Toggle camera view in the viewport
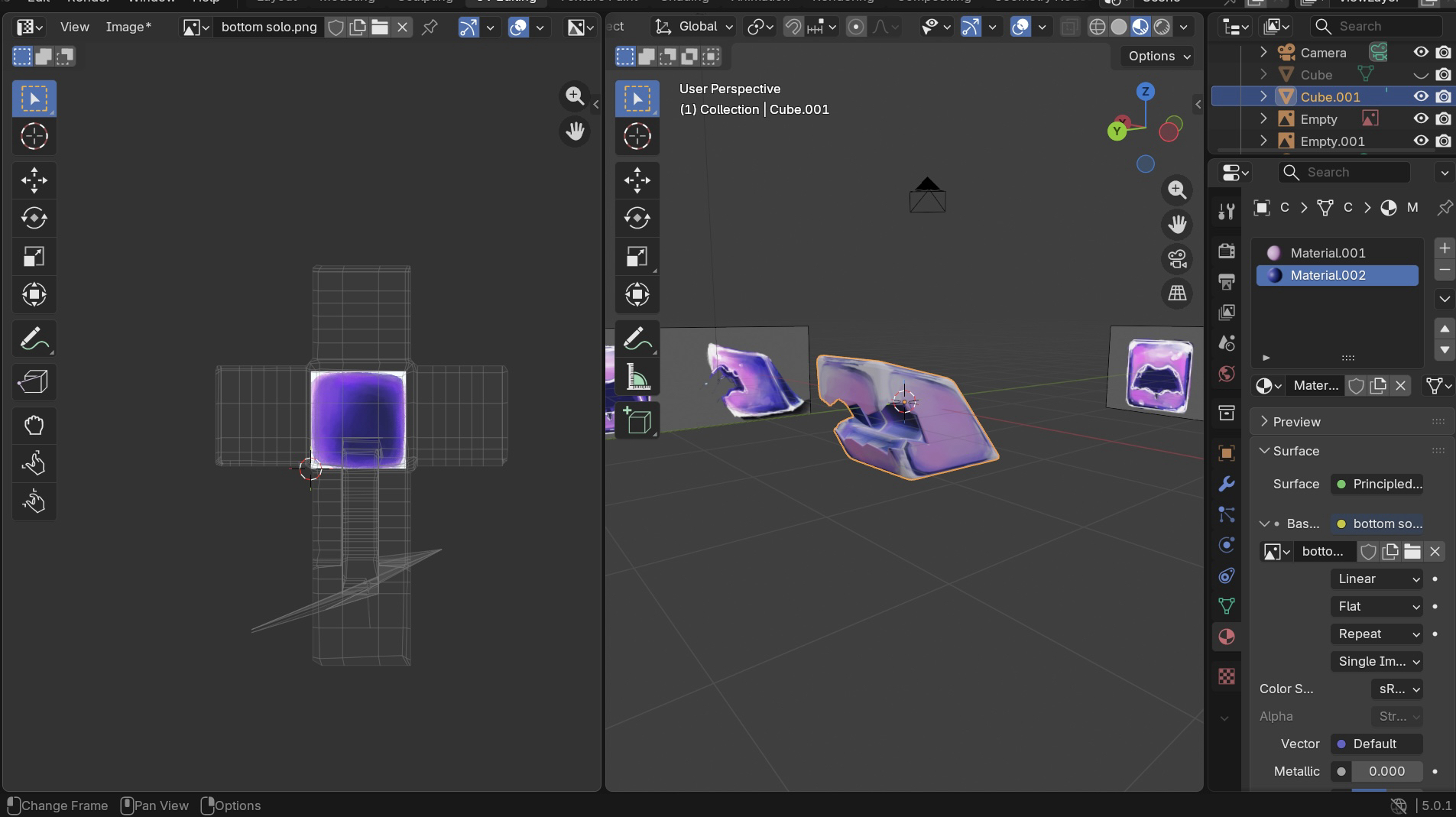This screenshot has height=817, width=1456. 1177,259
